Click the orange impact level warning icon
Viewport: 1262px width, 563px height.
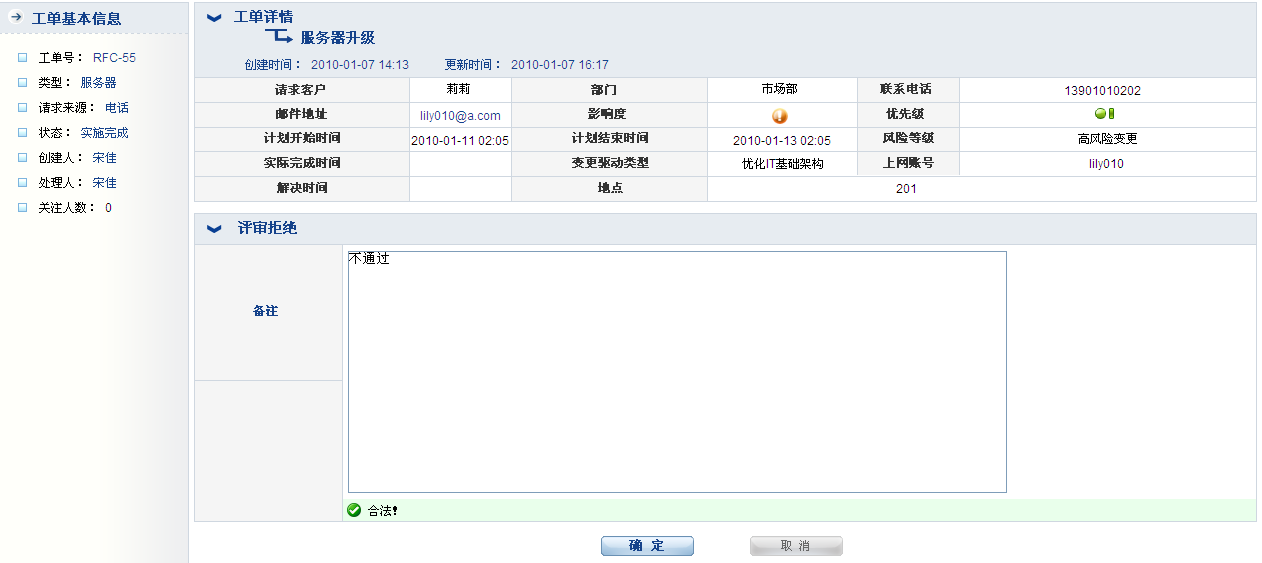[780, 116]
